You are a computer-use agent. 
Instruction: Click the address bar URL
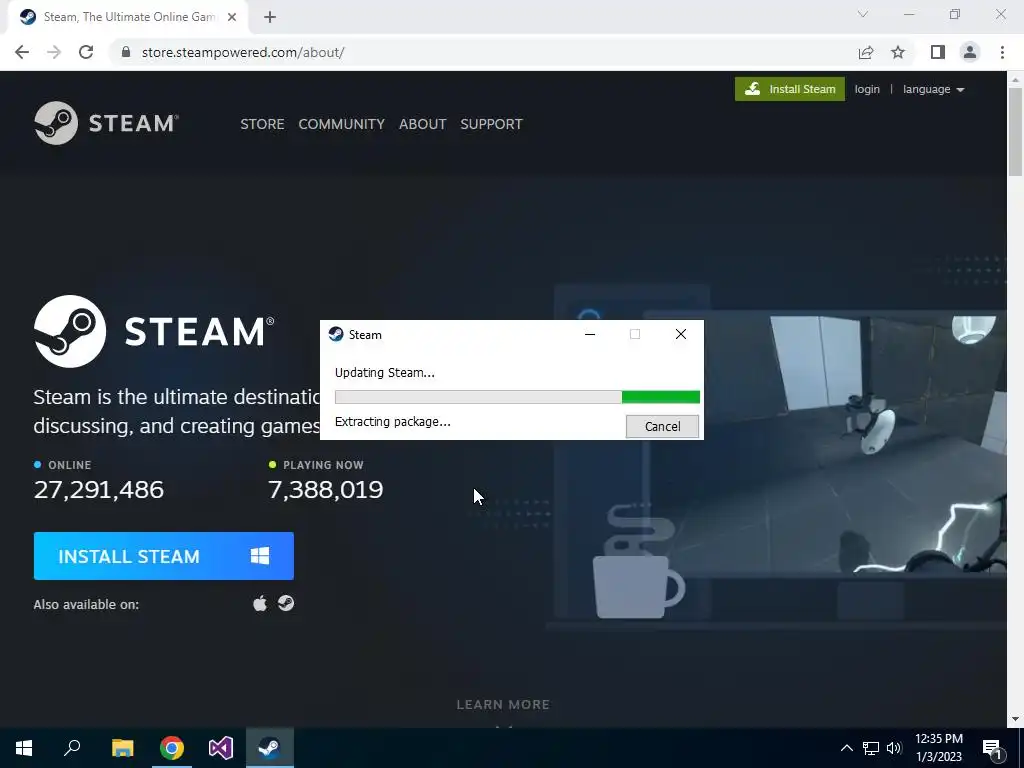(x=243, y=52)
